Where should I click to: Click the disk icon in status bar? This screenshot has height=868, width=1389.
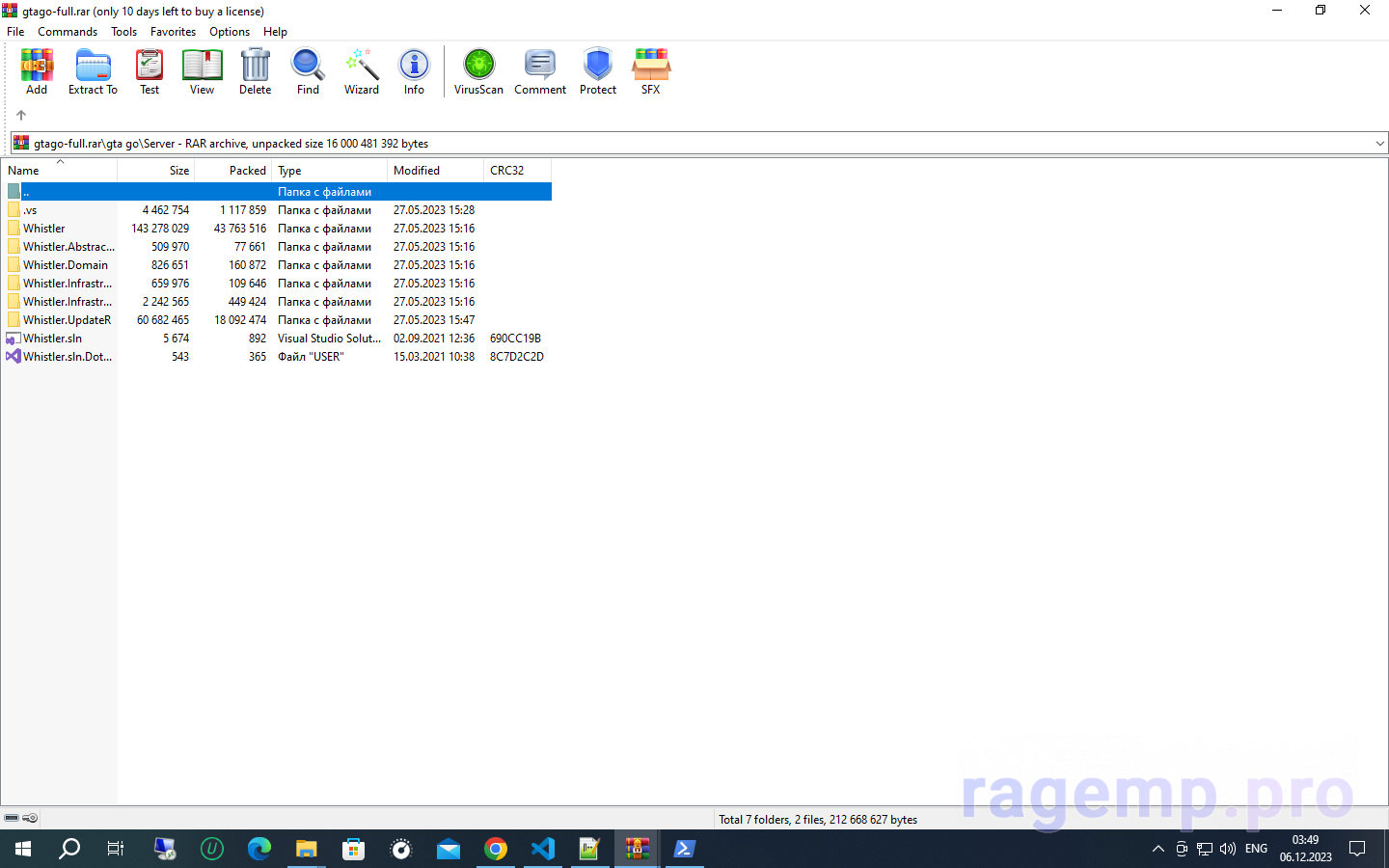(12, 818)
